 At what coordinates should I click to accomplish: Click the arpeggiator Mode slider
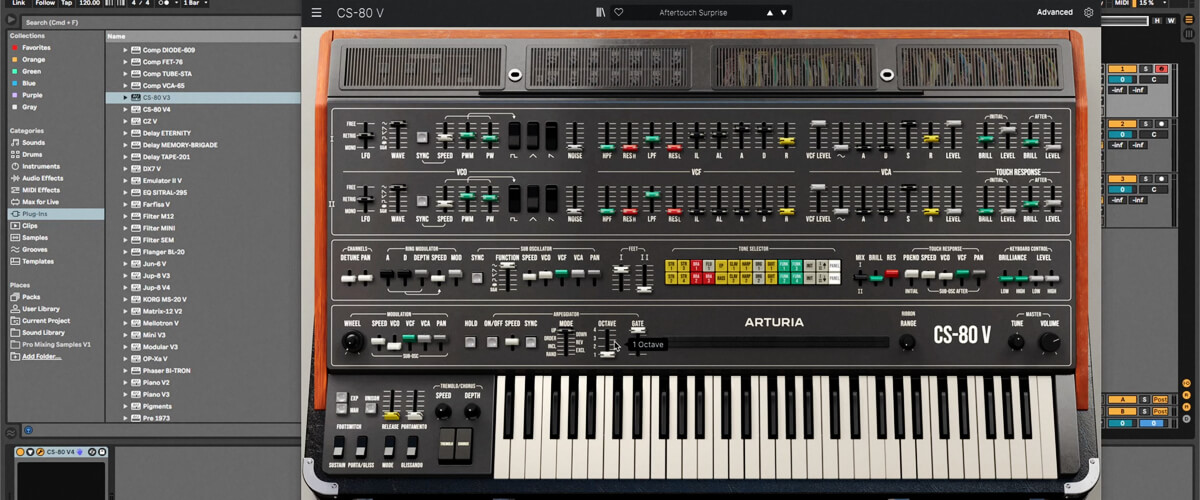566,343
